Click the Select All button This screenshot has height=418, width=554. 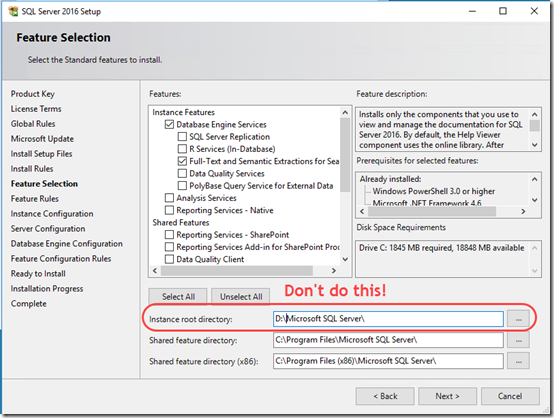tap(178, 296)
